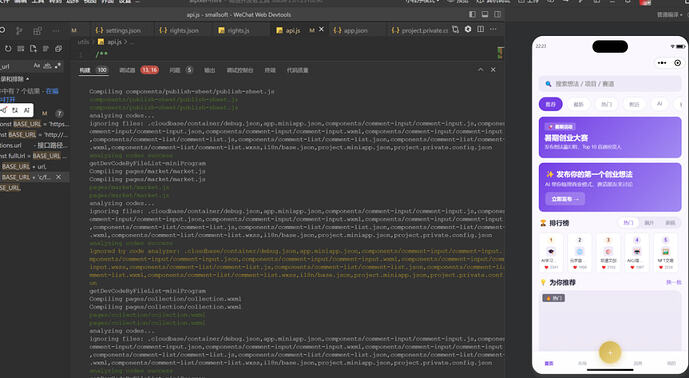Maximize the panel with the up chevron

480,69
